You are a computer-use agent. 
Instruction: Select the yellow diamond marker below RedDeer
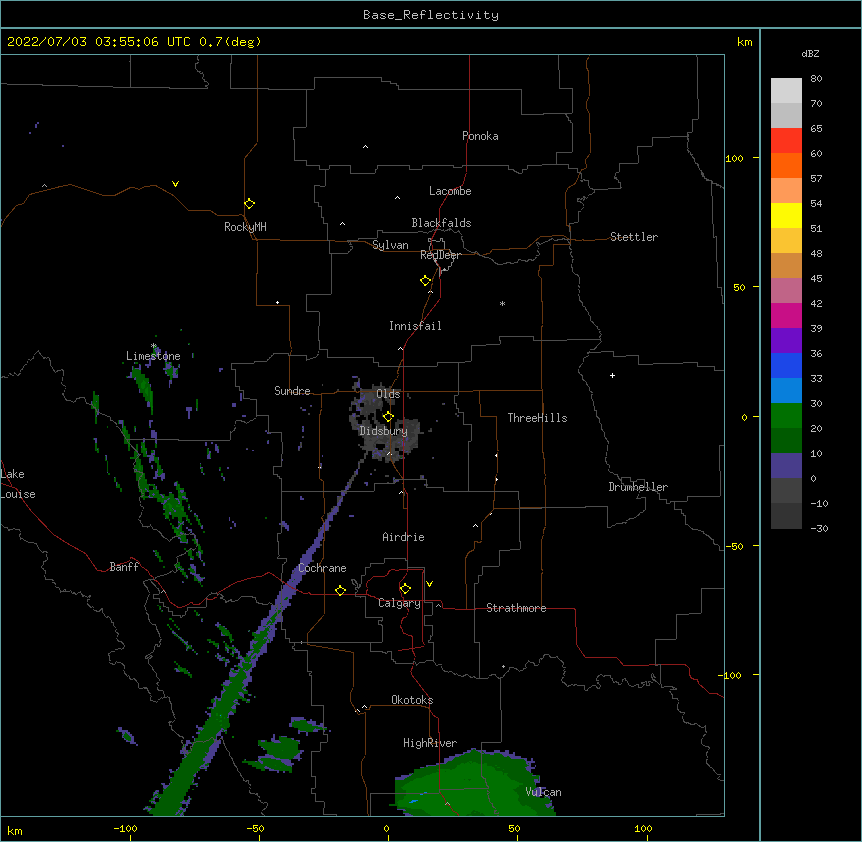click(425, 280)
